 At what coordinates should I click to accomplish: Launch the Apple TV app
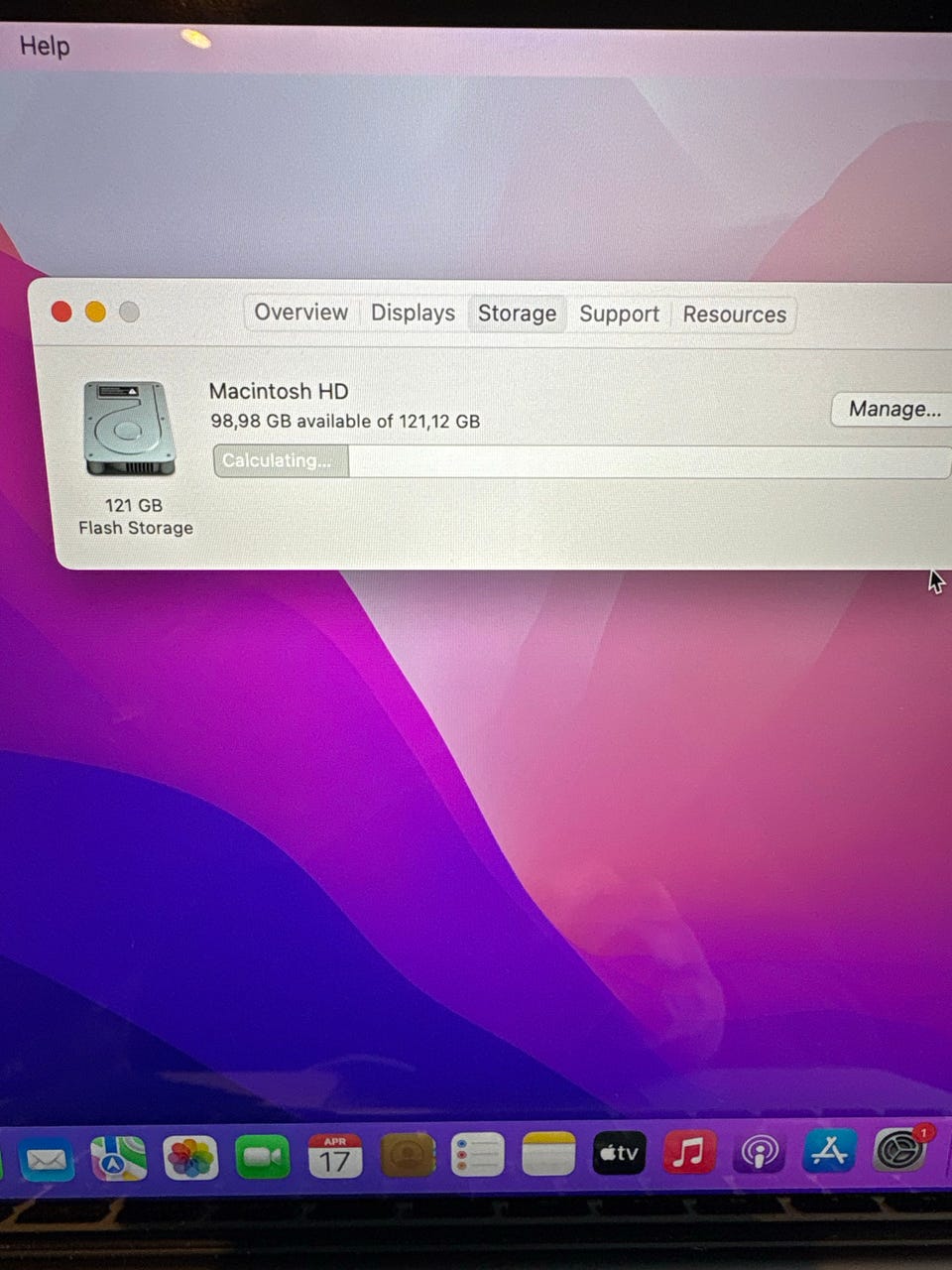619,1153
